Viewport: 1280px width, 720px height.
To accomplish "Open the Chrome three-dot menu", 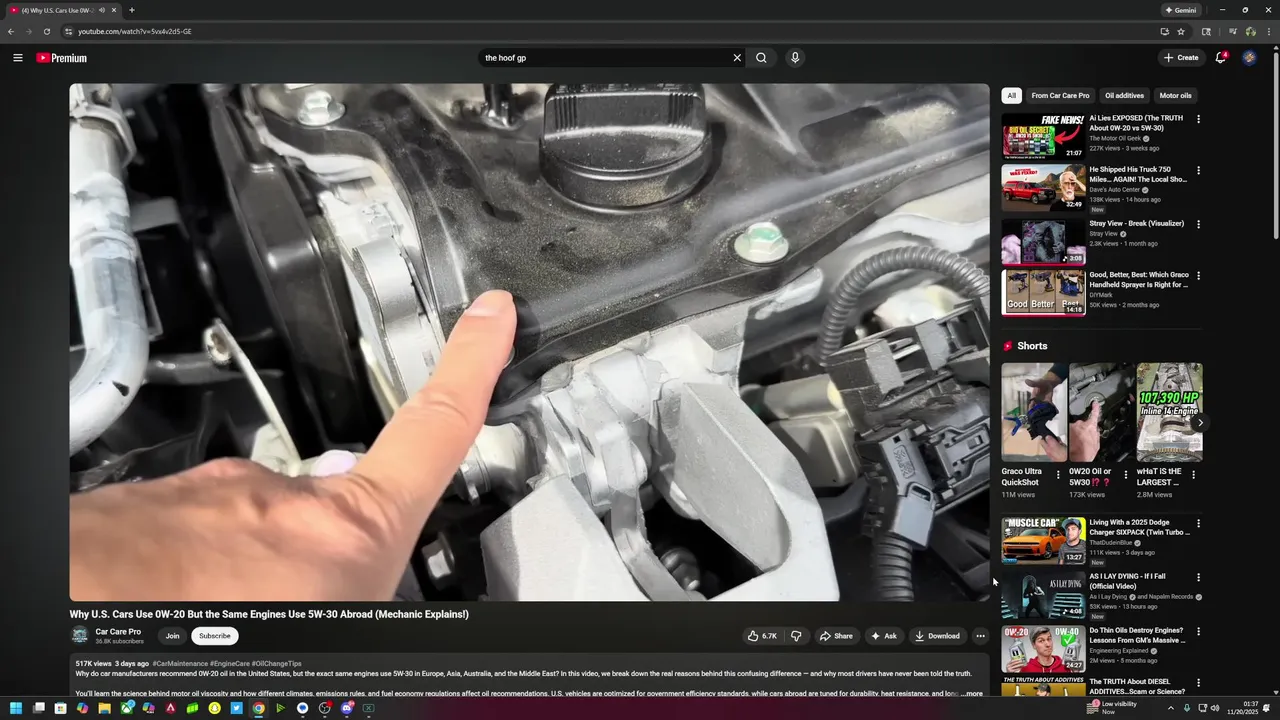I will (x=1269, y=31).
